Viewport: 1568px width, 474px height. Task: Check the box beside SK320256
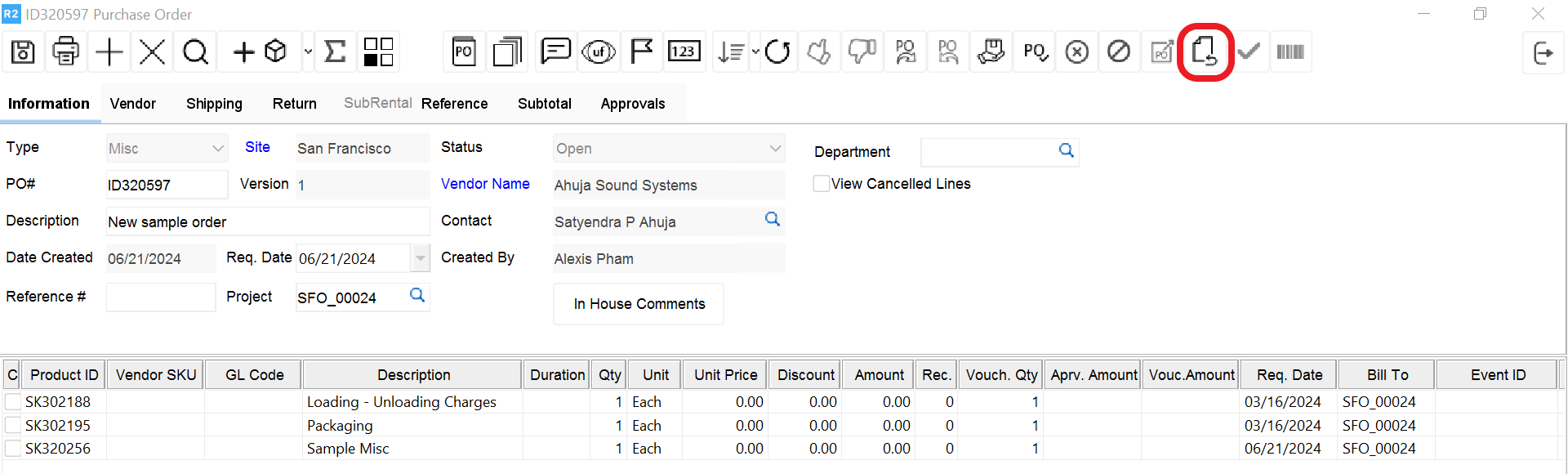point(13,449)
